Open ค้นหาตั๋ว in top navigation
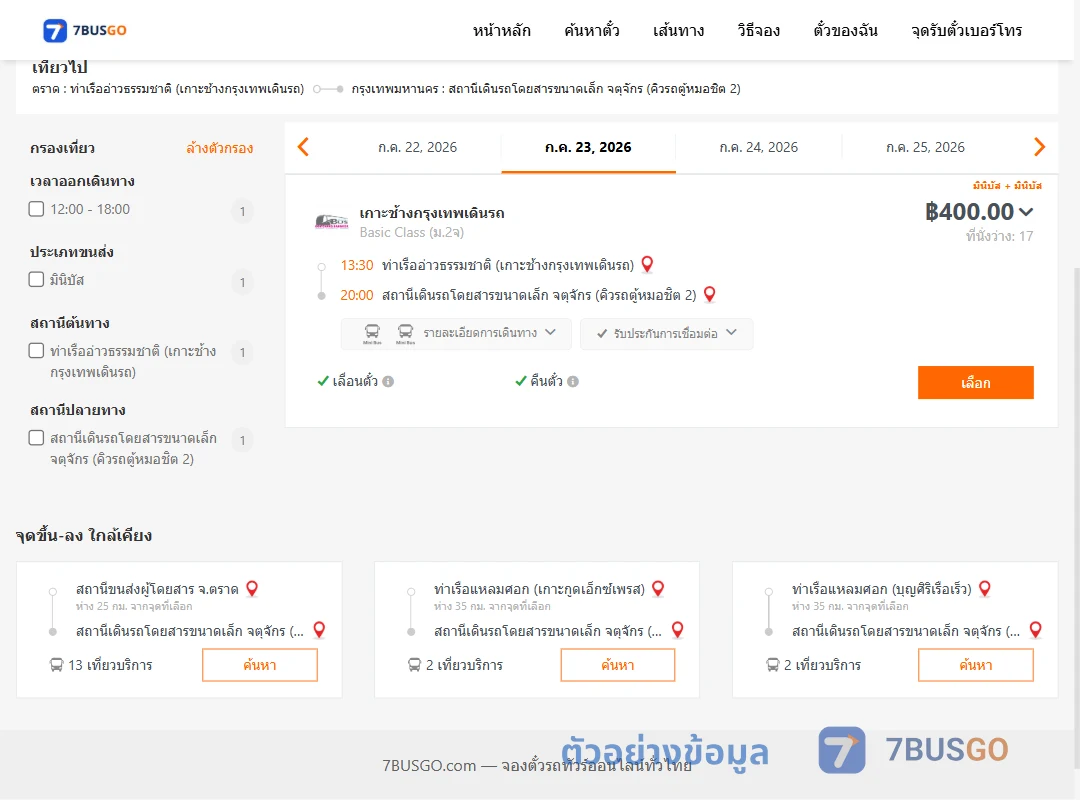 (x=592, y=30)
